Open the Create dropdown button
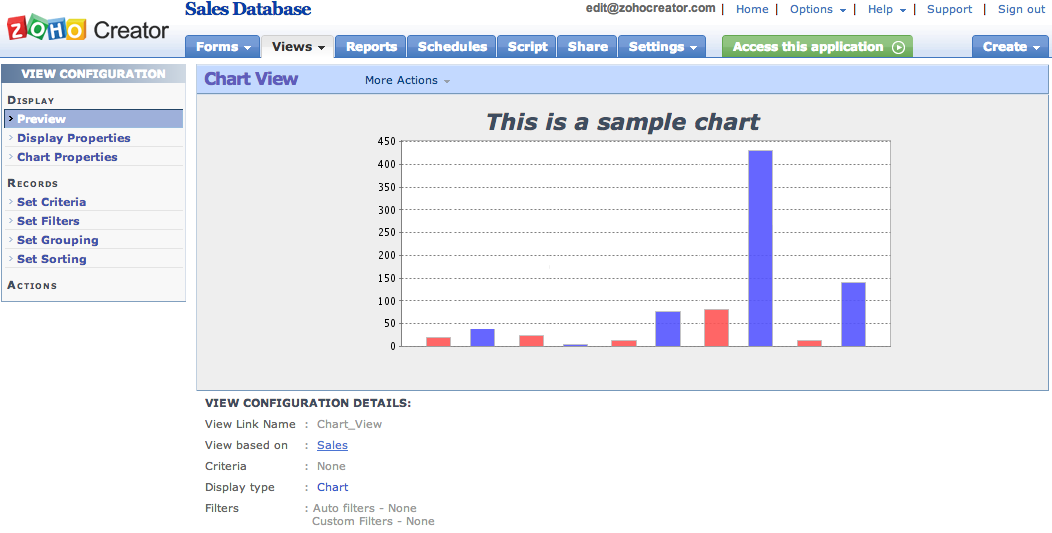The image size is (1052, 533). pos(1010,46)
